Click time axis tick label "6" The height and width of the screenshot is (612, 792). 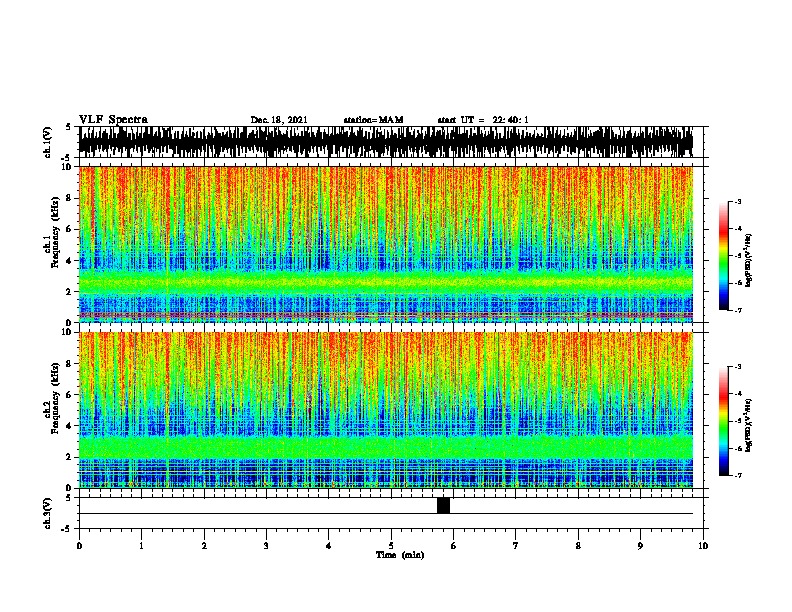click(453, 546)
